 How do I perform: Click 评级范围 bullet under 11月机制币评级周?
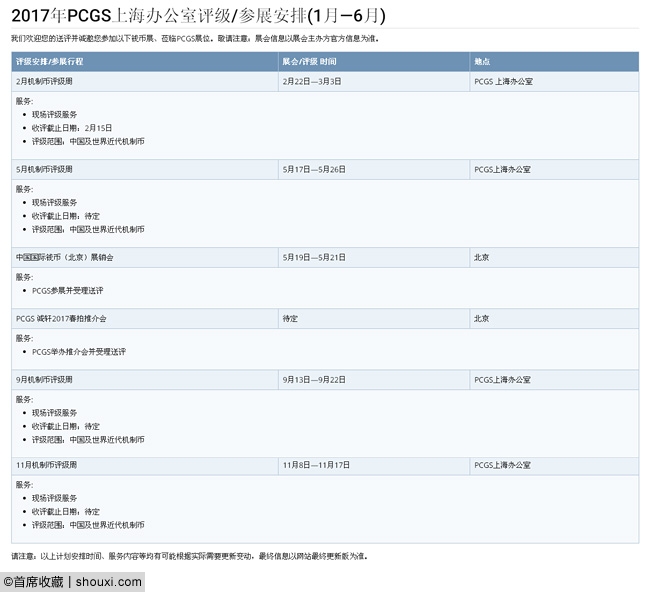point(88,524)
